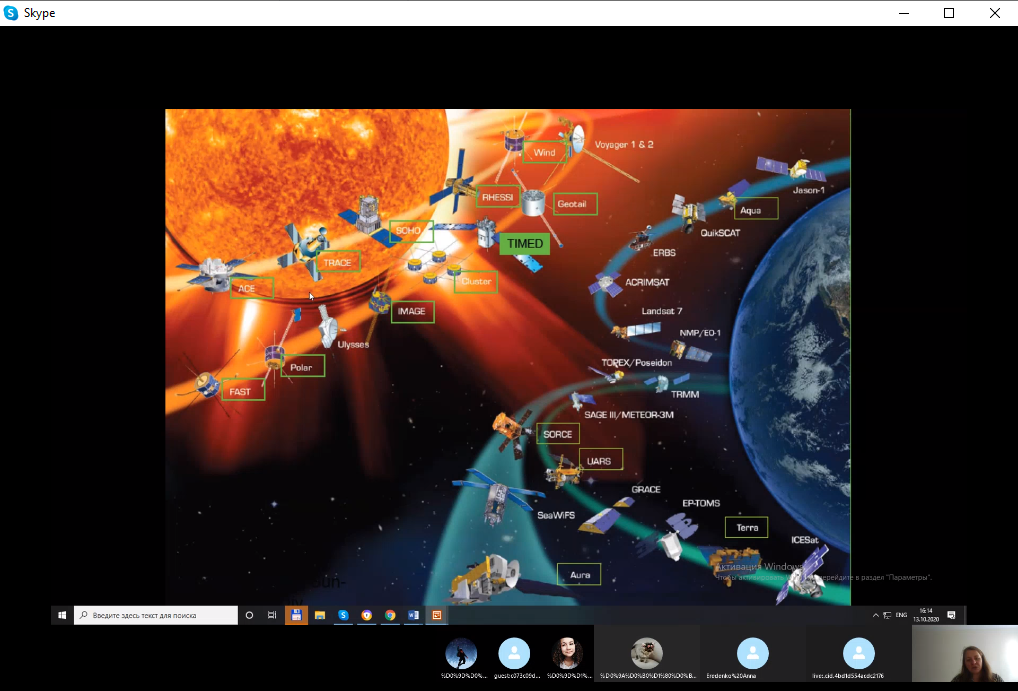Click the GRACE label
1018x691 pixels.
click(646, 489)
